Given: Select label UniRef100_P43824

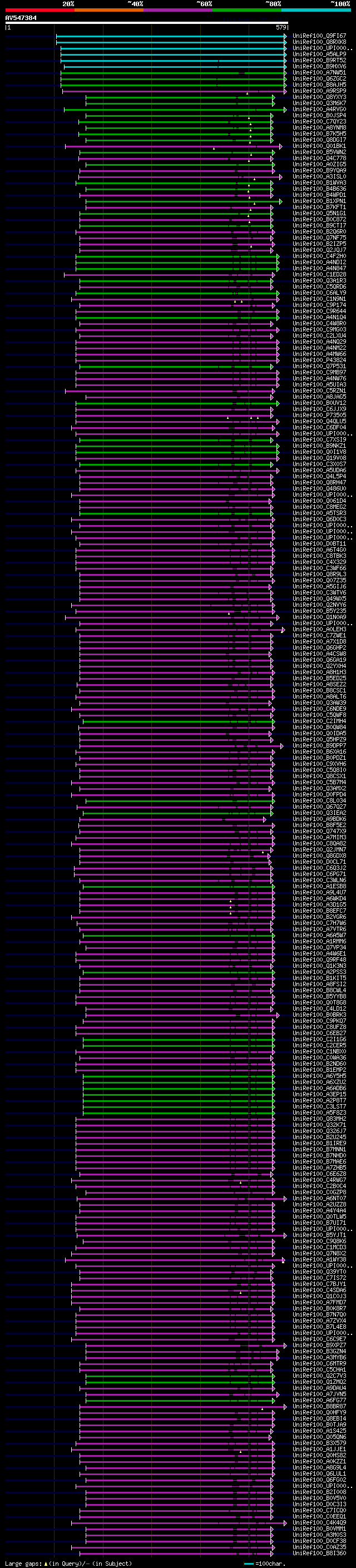Looking at the screenshot, I should point(319,360).
